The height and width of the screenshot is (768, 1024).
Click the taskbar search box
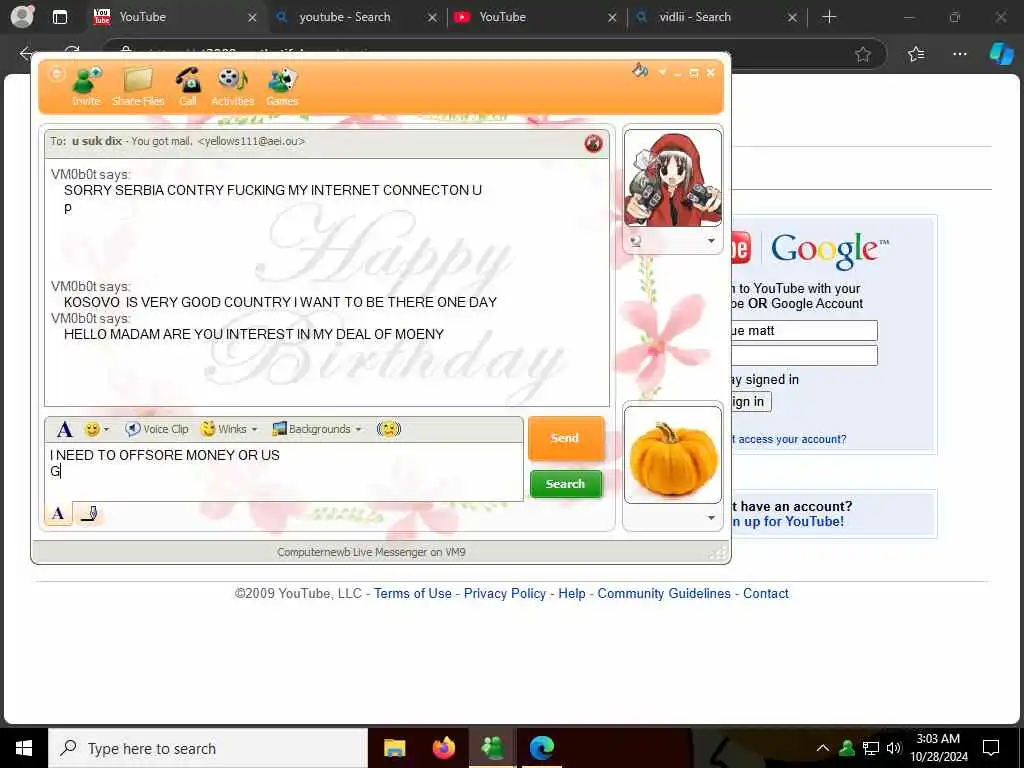(x=208, y=748)
